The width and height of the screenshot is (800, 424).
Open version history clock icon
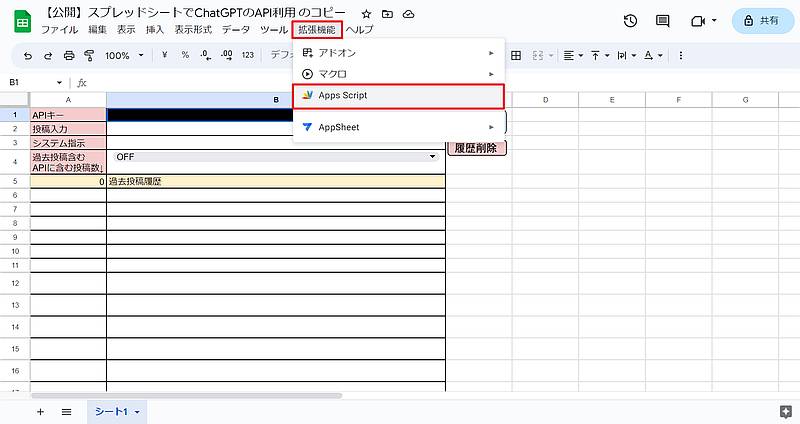(630, 21)
